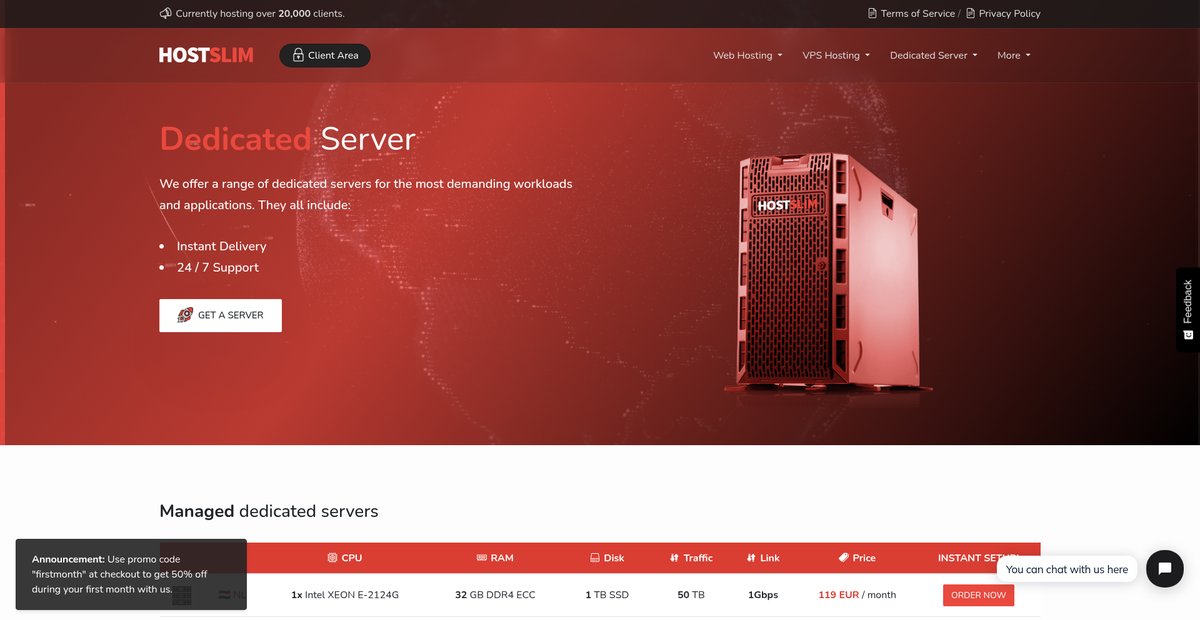Screen dimensions: 1200x620
Task: Click the rocket icon on Get a Server
Action: click(185, 315)
